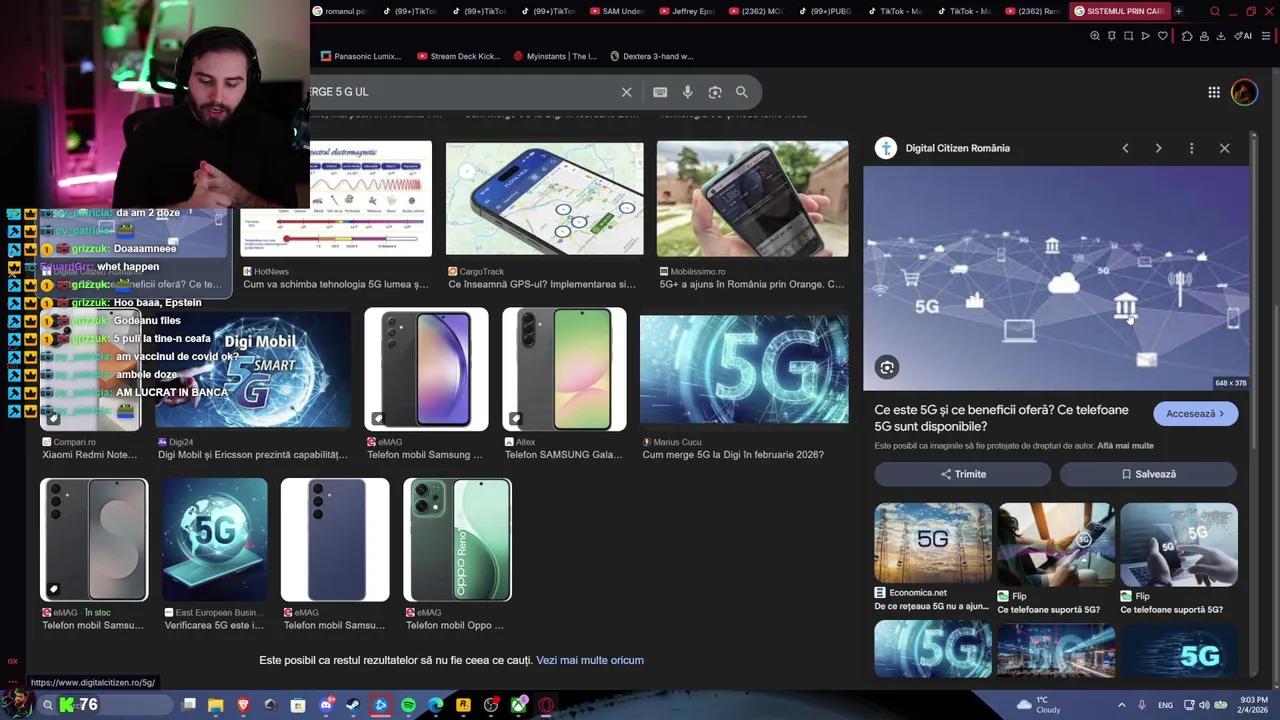Open the Panasonic Lumix bookmark
This screenshot has height=720, width=1280.
coord(361,56)
